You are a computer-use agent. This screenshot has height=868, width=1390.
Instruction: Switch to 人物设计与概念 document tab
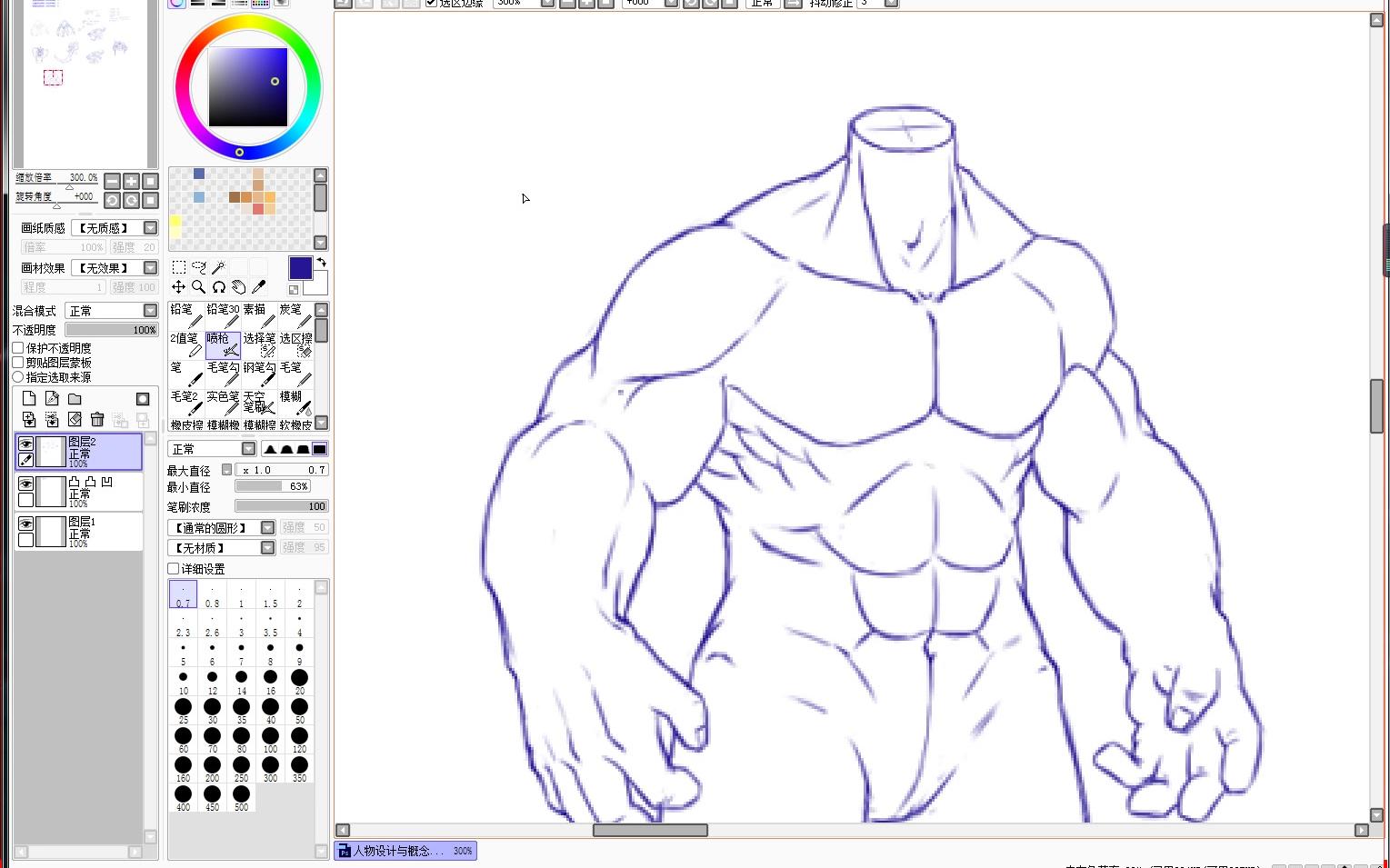(x=405, y=851)
